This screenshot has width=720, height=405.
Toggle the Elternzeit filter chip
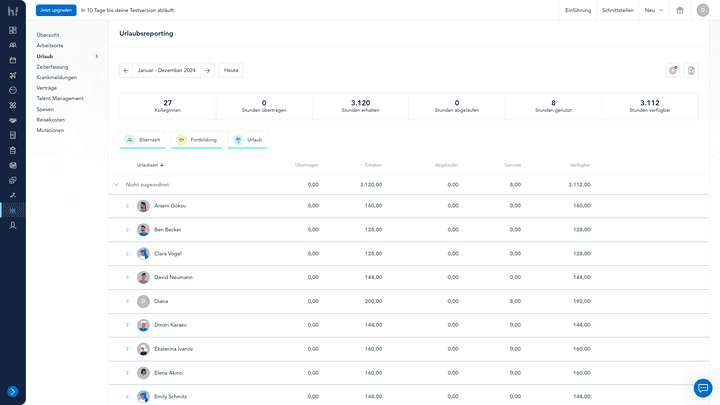(x=143, y=140)
